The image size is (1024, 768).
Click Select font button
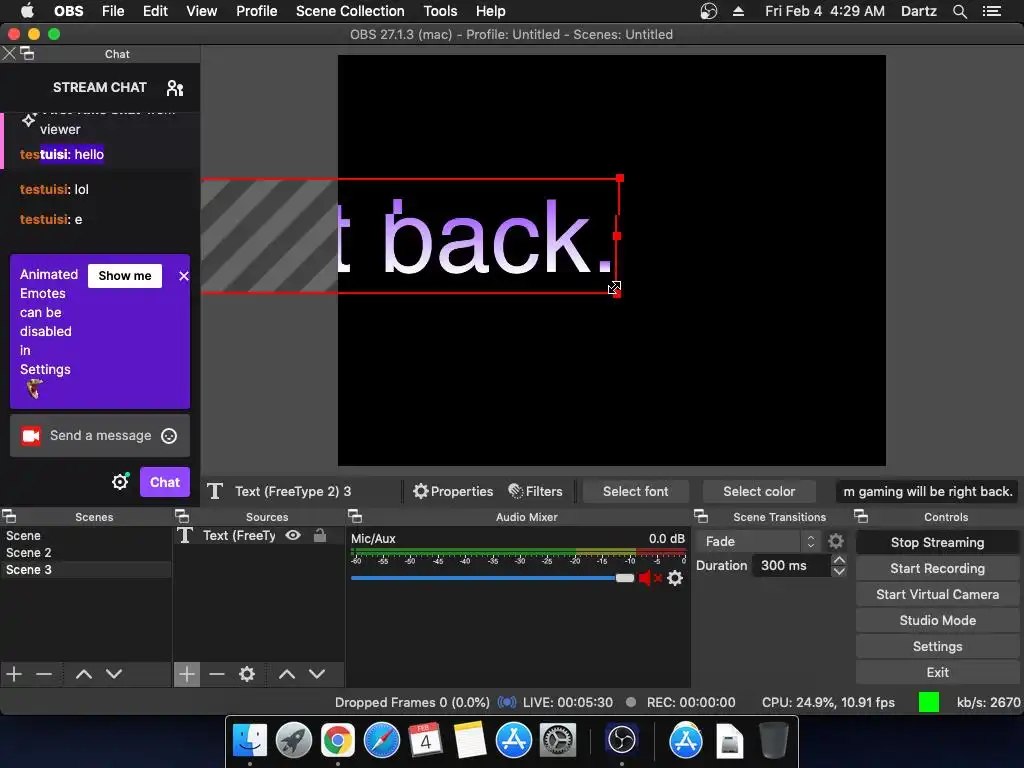(635, 491)
